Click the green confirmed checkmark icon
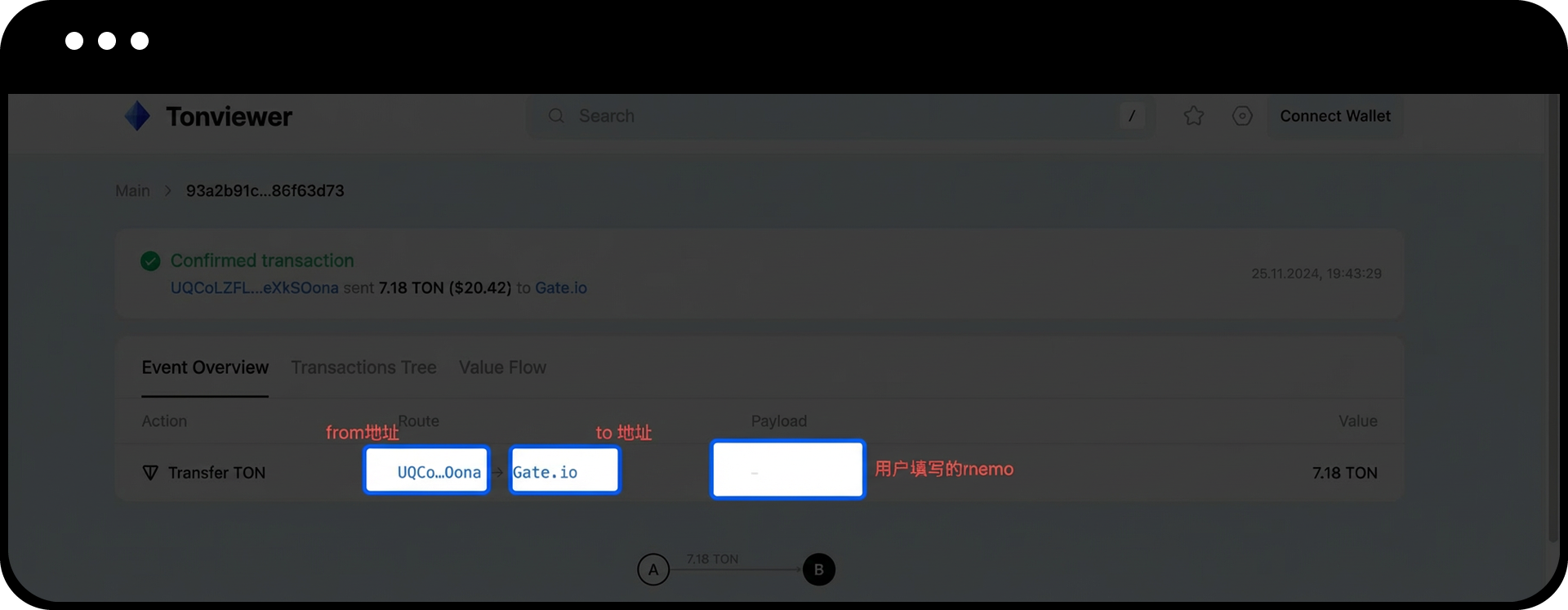This screenshot has width=1568, height=610. (150, 261)
